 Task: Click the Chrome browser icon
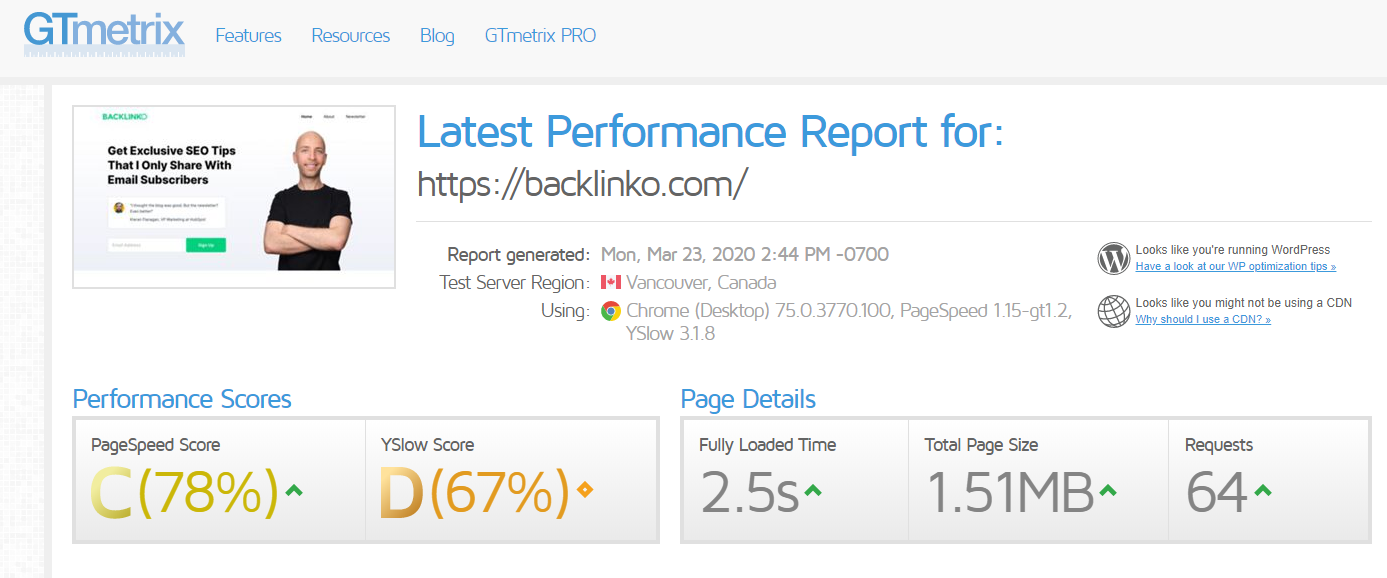click(x=611, y=311)
